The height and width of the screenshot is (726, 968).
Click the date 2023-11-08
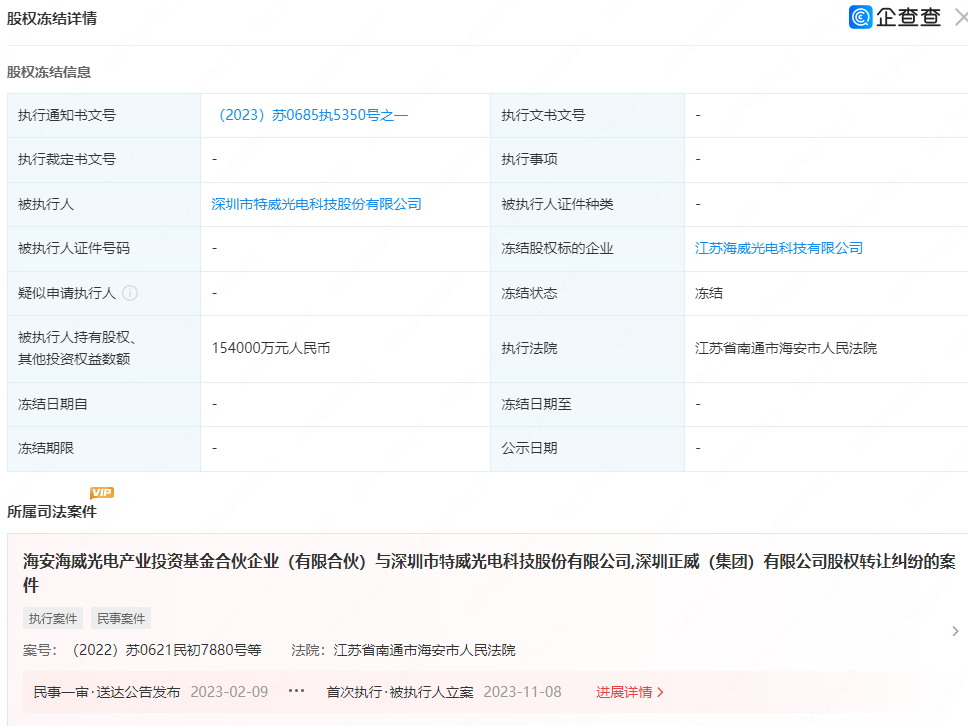click(x=522, y=692)
